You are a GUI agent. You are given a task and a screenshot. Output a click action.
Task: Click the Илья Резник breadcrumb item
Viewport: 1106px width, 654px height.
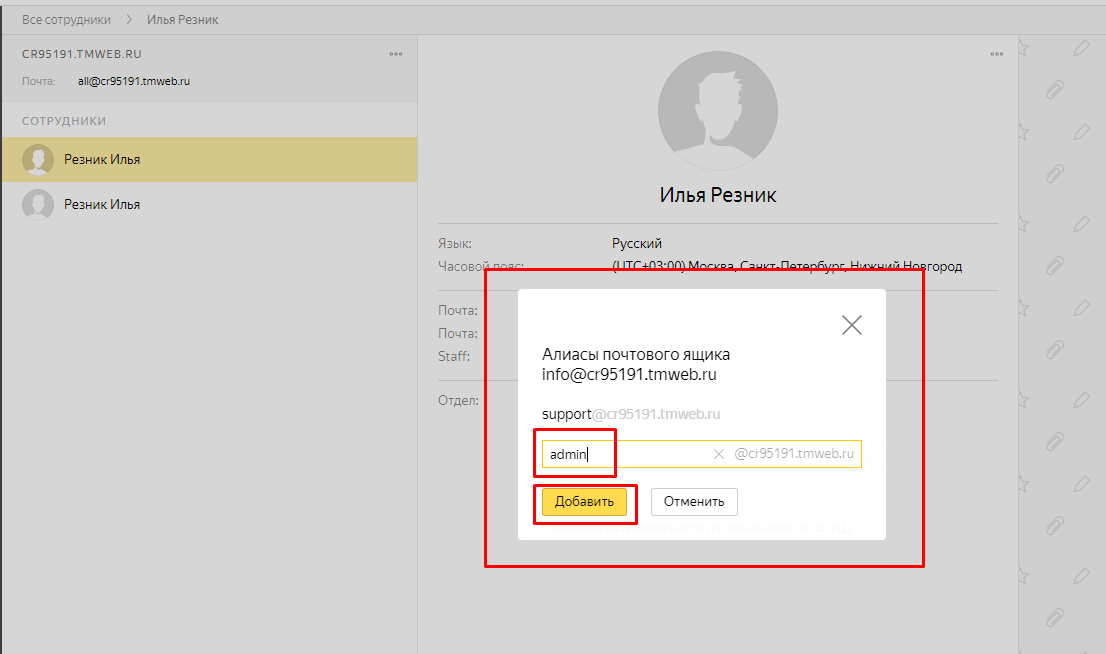tap(183, 20)
